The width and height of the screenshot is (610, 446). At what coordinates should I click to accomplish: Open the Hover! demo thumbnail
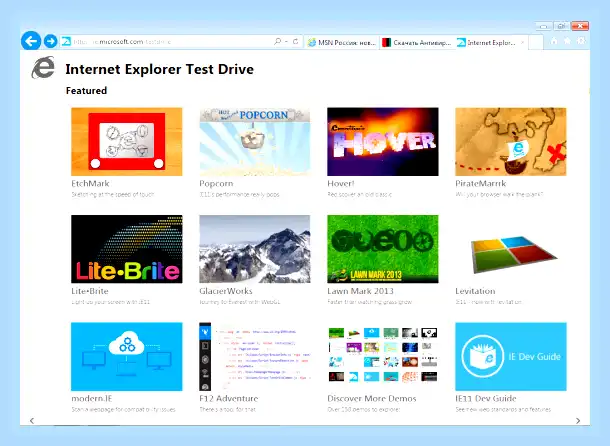coord(383,142)
